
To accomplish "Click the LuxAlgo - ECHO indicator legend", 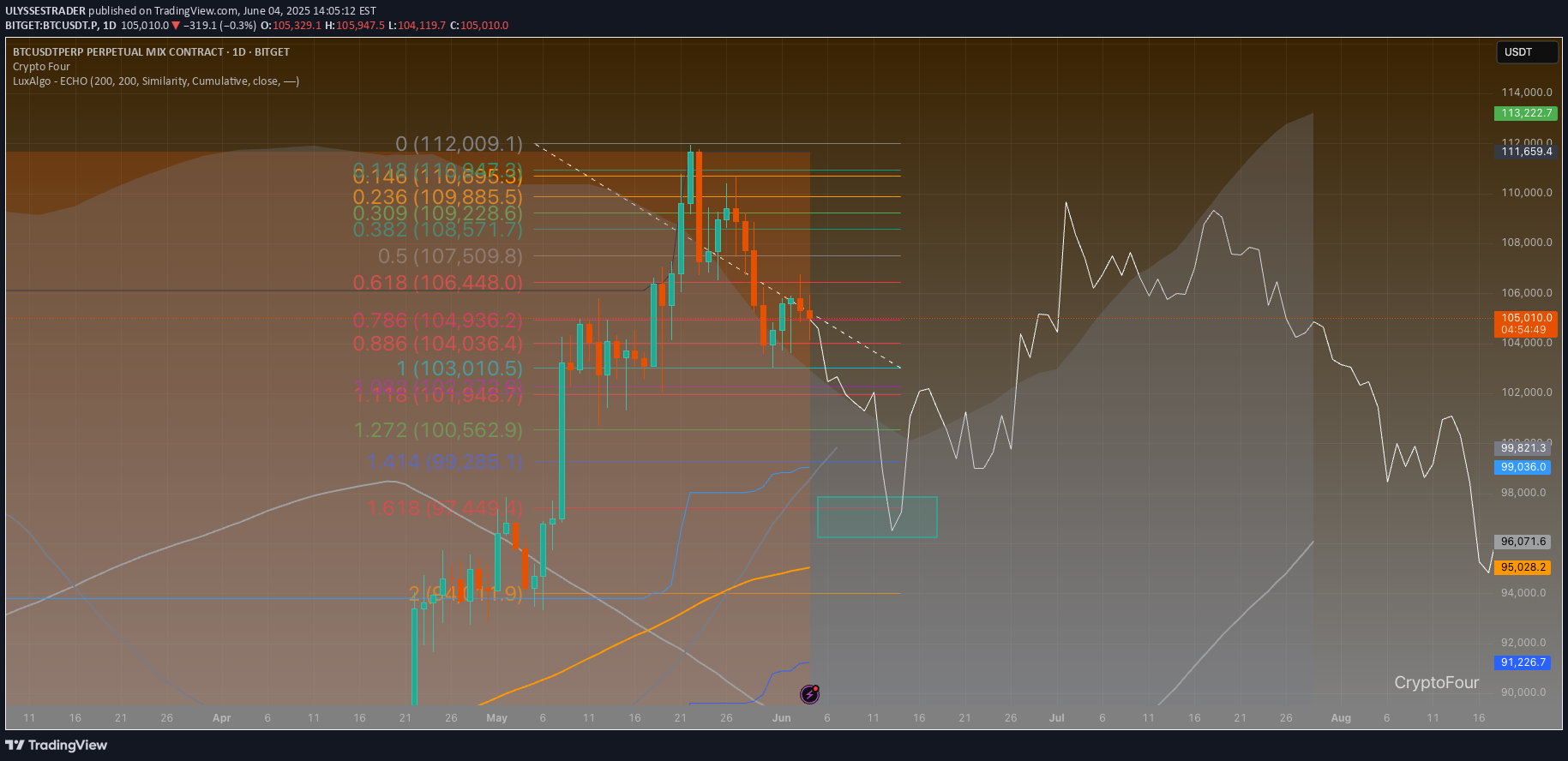I will [156, 81].
